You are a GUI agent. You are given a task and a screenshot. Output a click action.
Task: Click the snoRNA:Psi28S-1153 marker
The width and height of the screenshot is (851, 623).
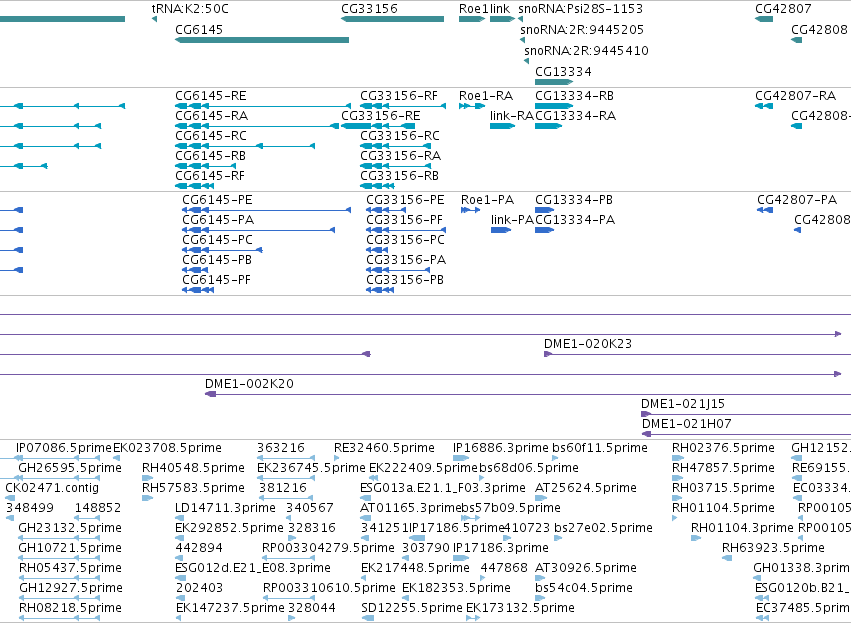coord(520,19)
